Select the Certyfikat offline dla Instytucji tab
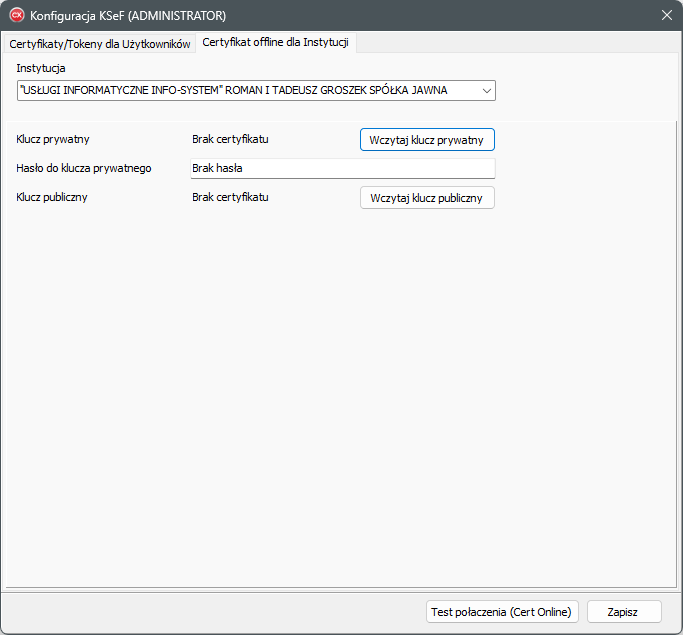The image size is (683, 635). (275, 43)
